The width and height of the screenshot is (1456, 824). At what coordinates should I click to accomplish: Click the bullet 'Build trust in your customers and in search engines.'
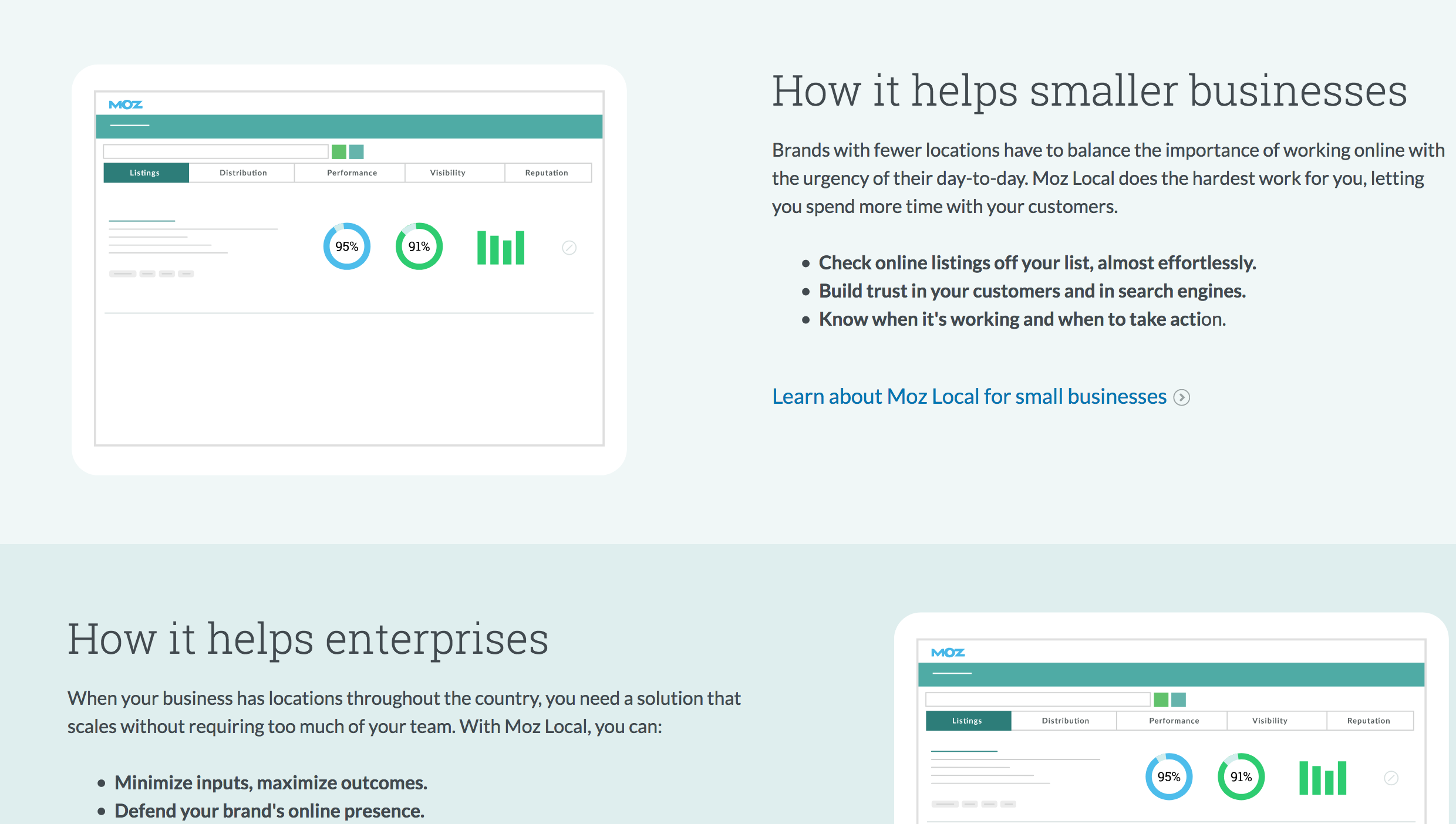(x=1032, y=291)
